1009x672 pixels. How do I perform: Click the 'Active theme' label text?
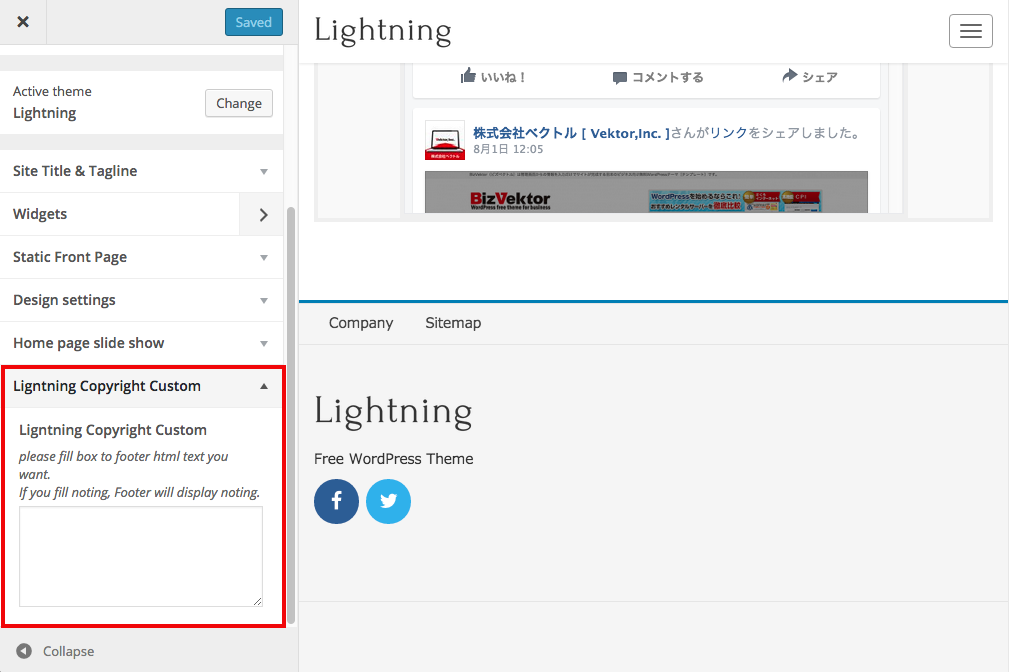tap(52, 91)
